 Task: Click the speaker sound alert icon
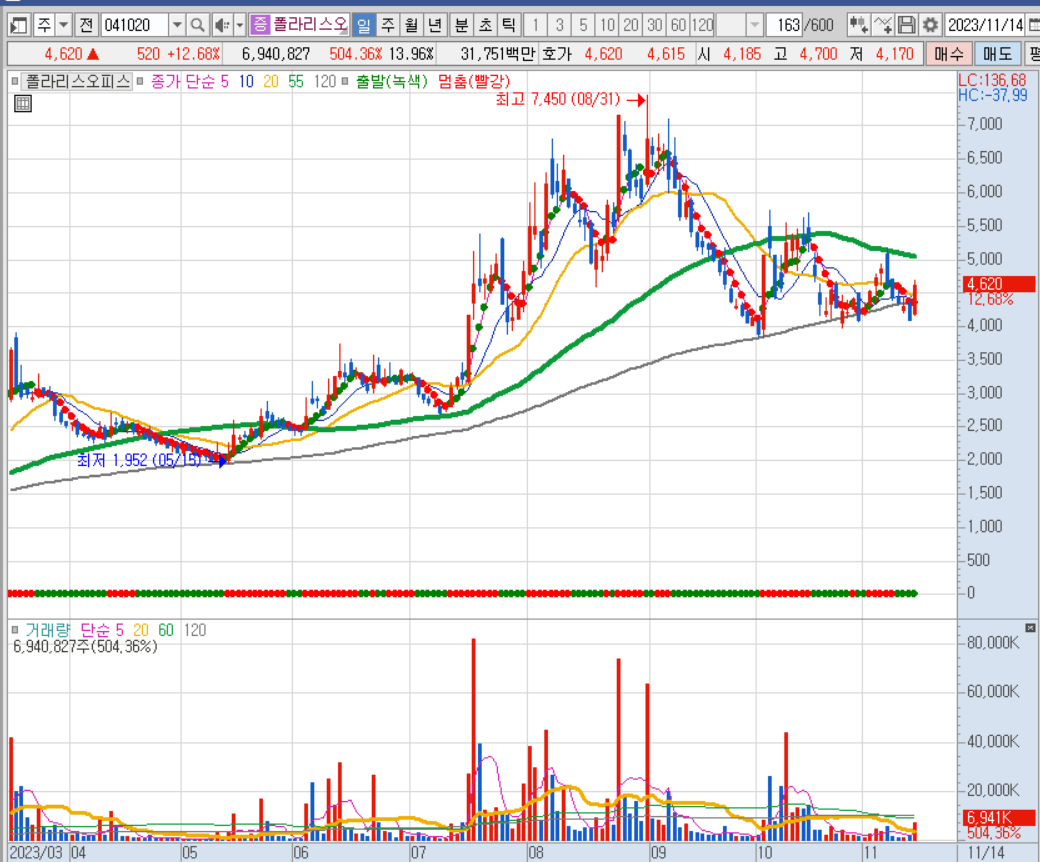coord(222,26)
